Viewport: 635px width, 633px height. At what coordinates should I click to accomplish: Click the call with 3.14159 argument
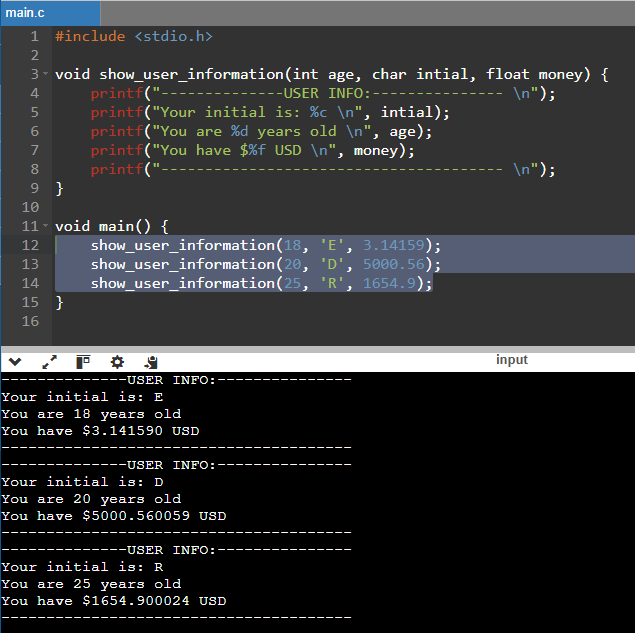pyautogui.click(x=266, y=245)
